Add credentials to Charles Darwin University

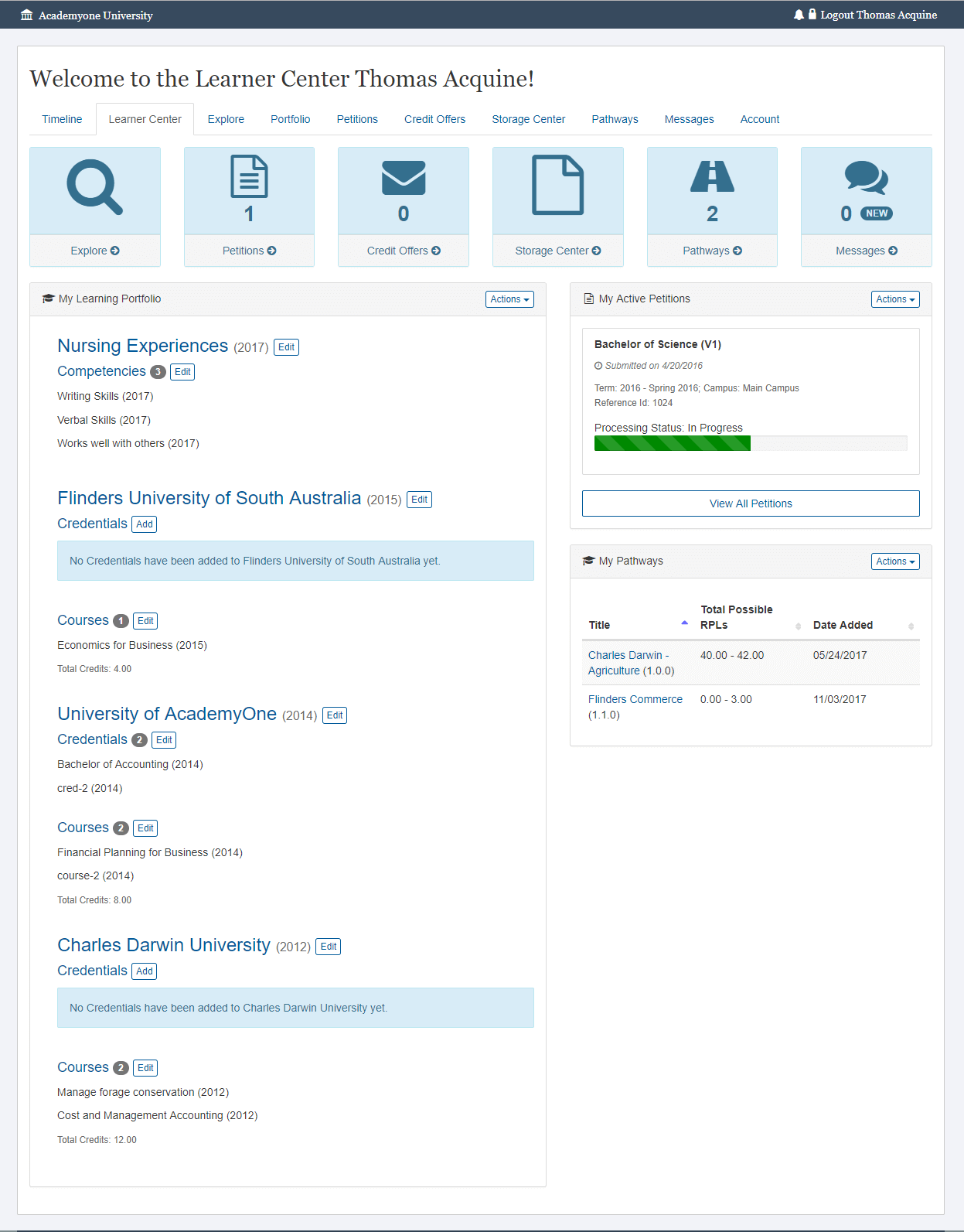coord(145,971)
